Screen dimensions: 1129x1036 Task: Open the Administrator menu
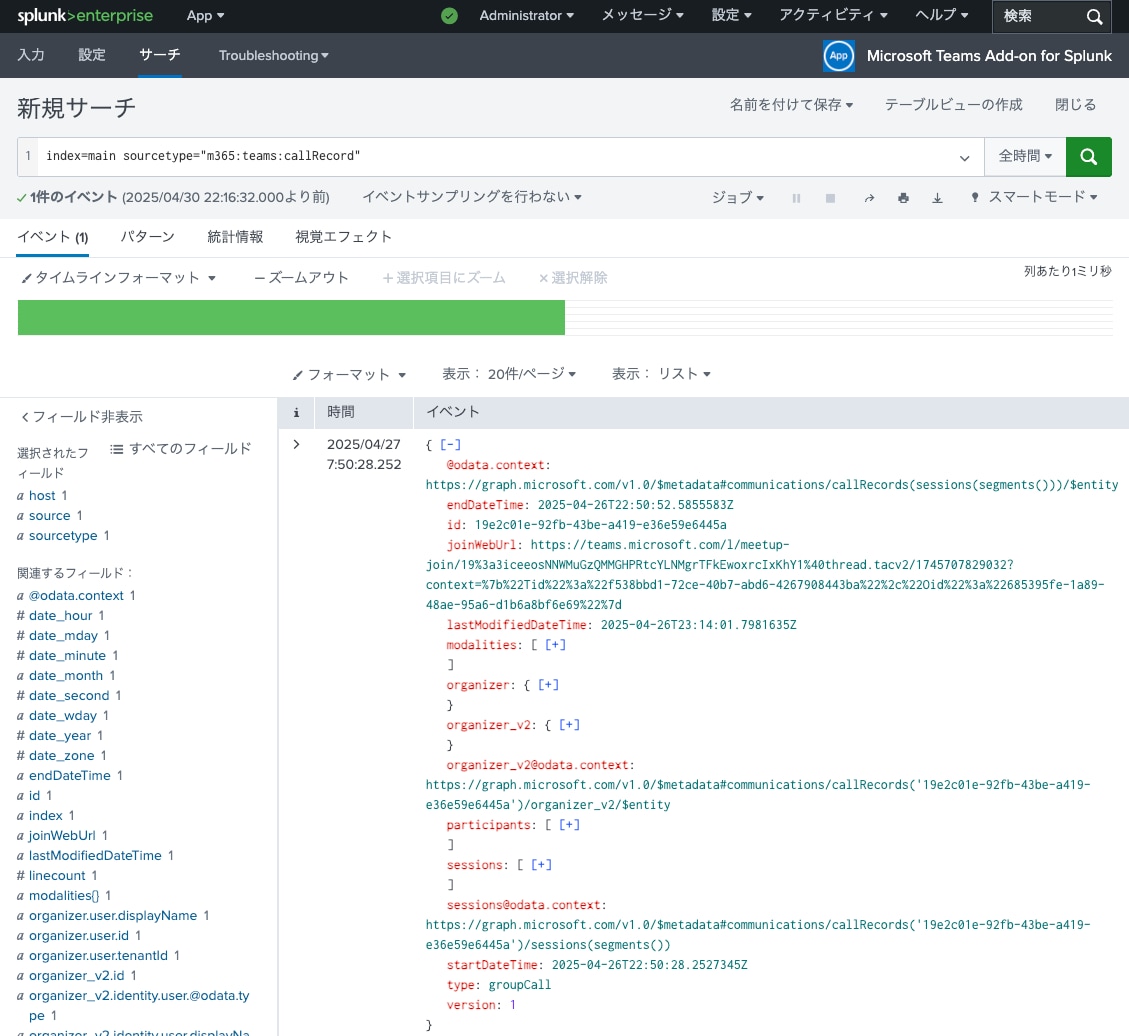[x=526, y=16]
